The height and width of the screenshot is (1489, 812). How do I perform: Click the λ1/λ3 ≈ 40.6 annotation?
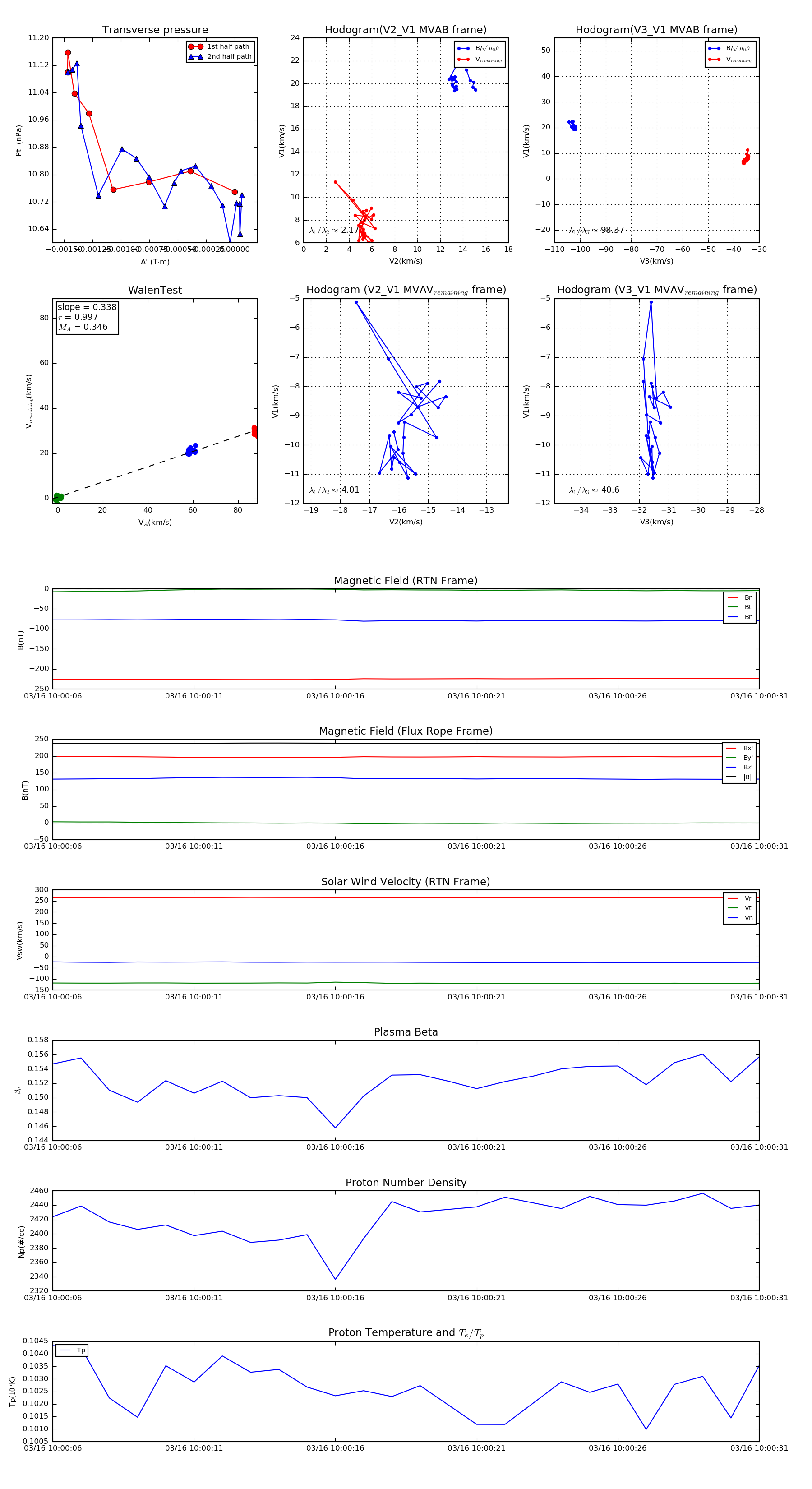[x=594, y=490]
